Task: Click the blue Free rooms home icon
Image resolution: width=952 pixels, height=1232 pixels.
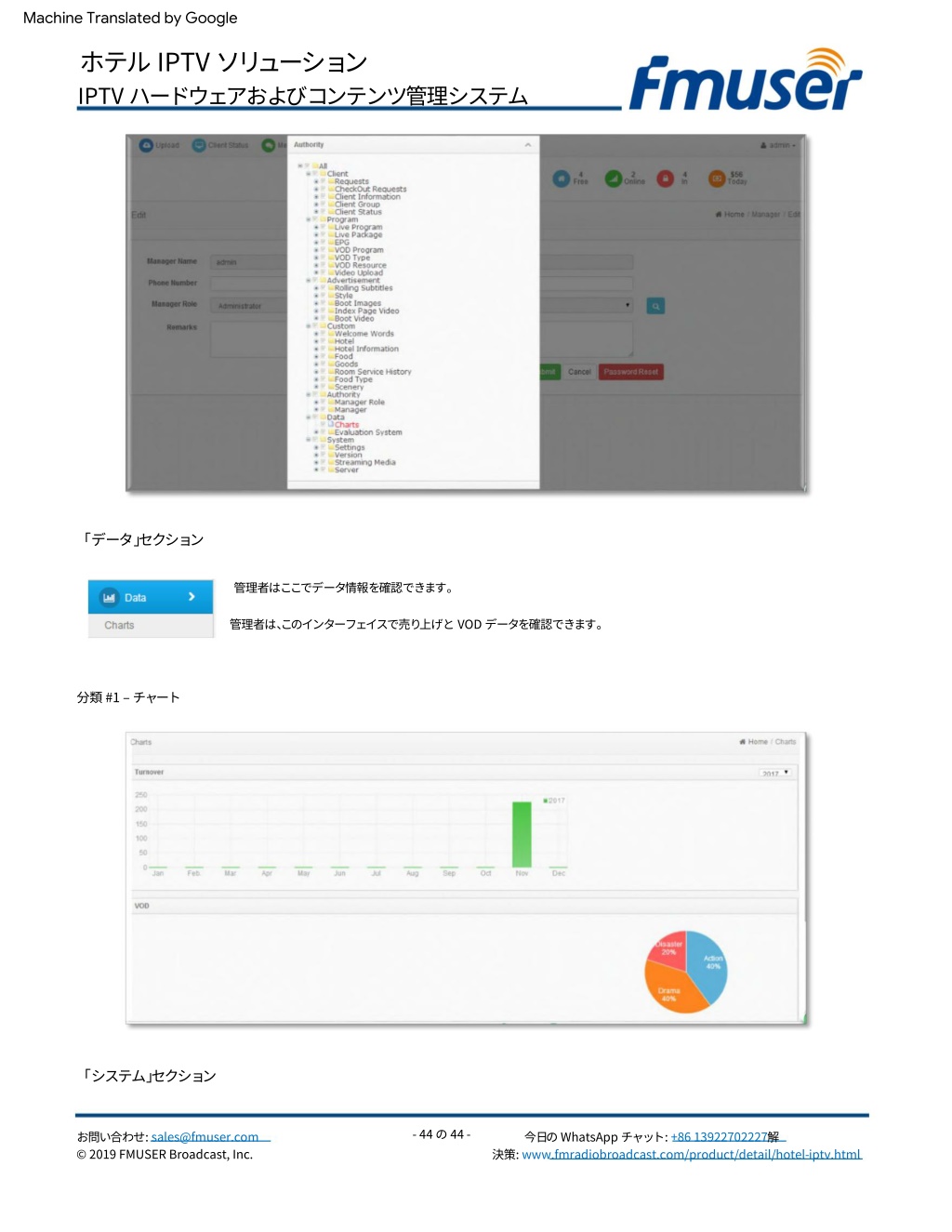Action: [x=561, y=179]
